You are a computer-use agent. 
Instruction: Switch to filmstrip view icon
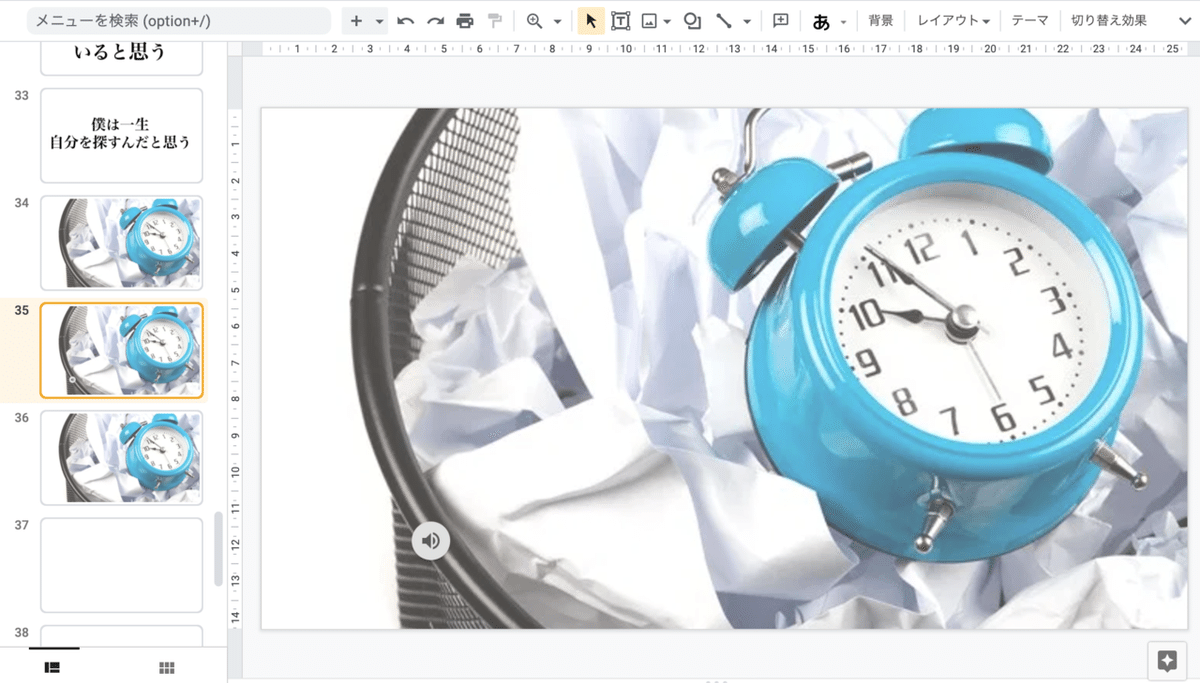point(54,667)
